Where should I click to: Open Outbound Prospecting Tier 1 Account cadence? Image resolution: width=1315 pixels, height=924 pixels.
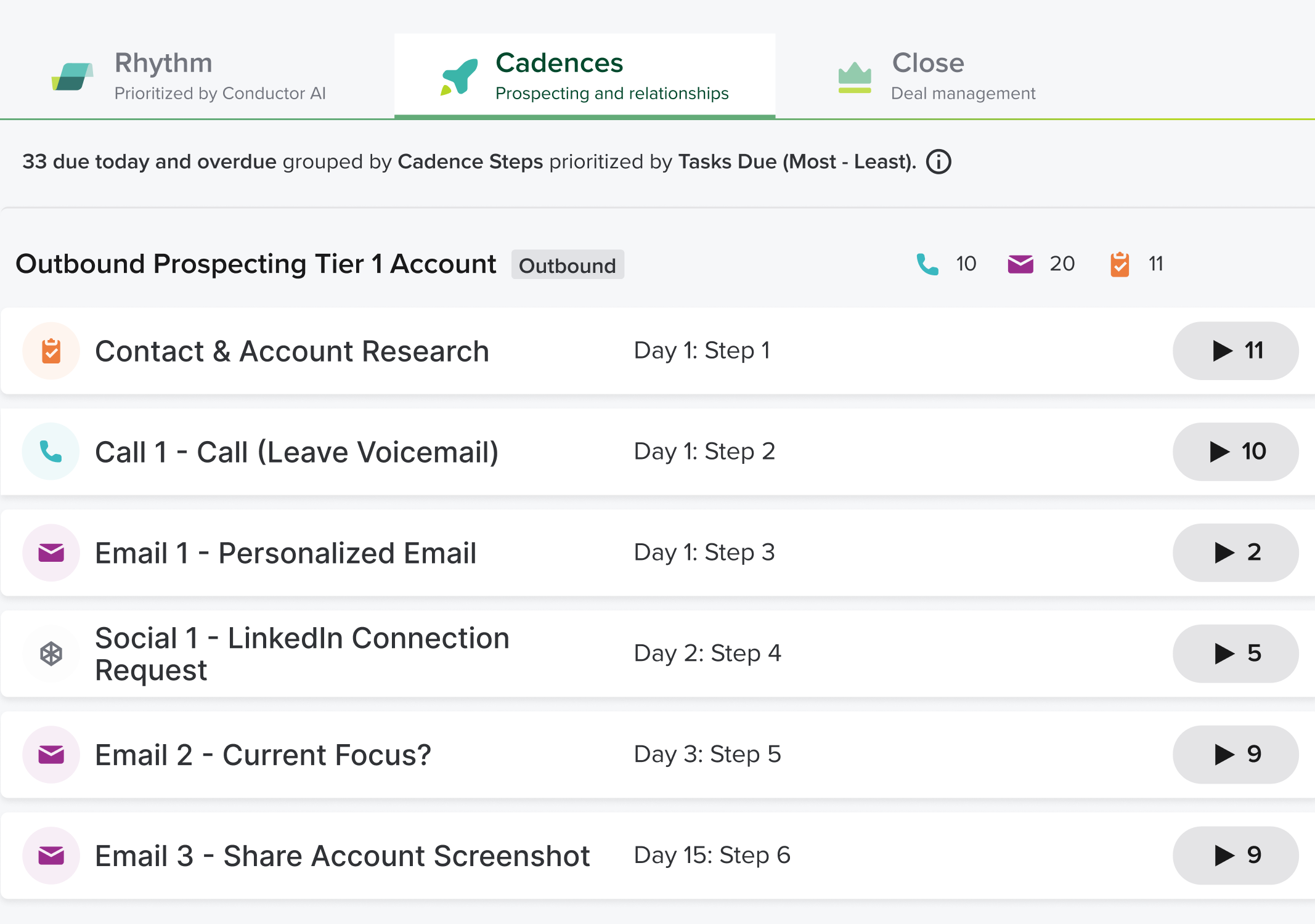256,264
